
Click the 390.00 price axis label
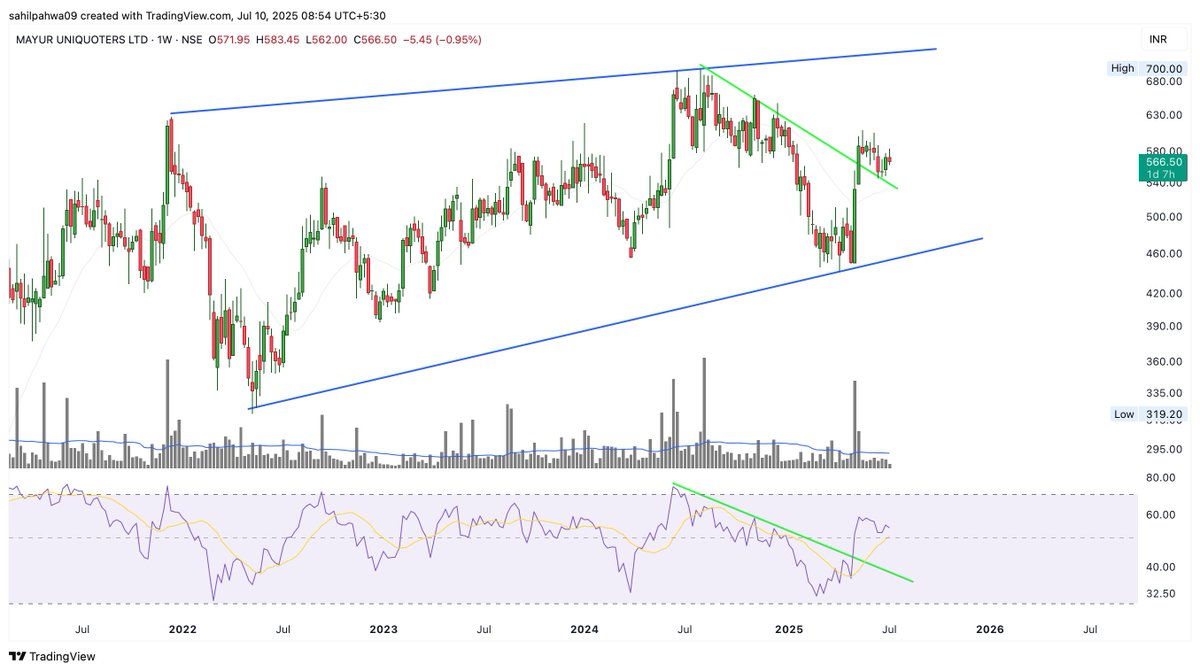click(x=1164, y=327)
